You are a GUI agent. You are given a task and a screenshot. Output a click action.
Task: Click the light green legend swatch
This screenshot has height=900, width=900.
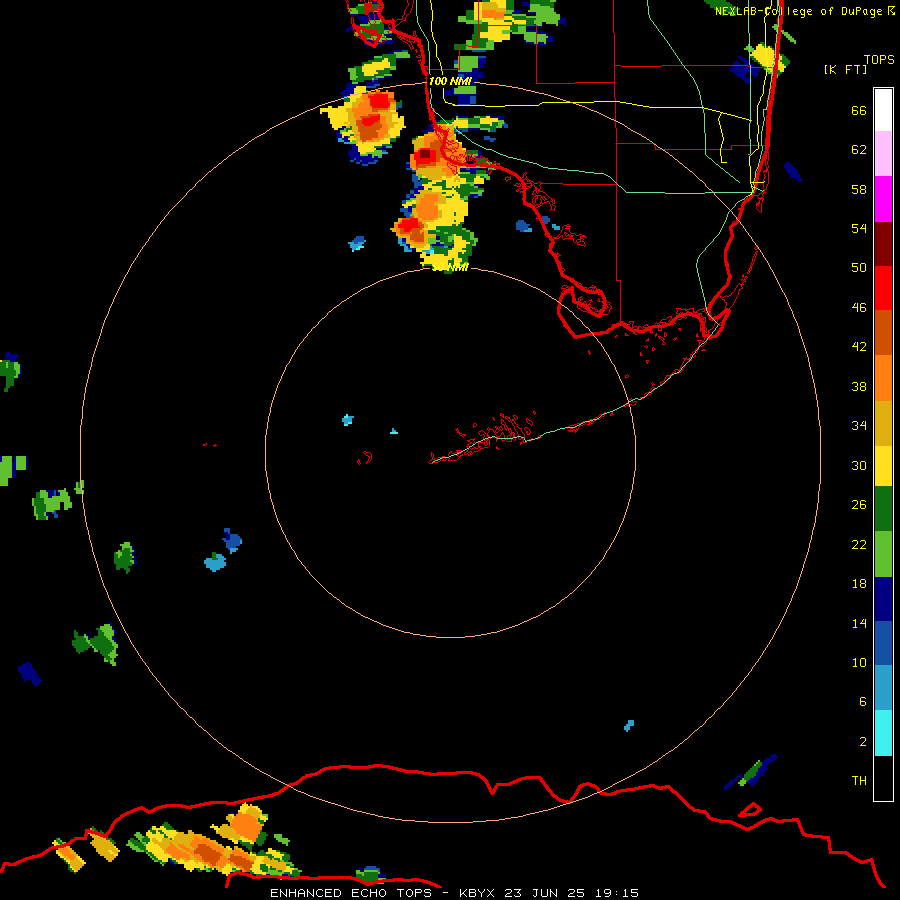[883, 554]
